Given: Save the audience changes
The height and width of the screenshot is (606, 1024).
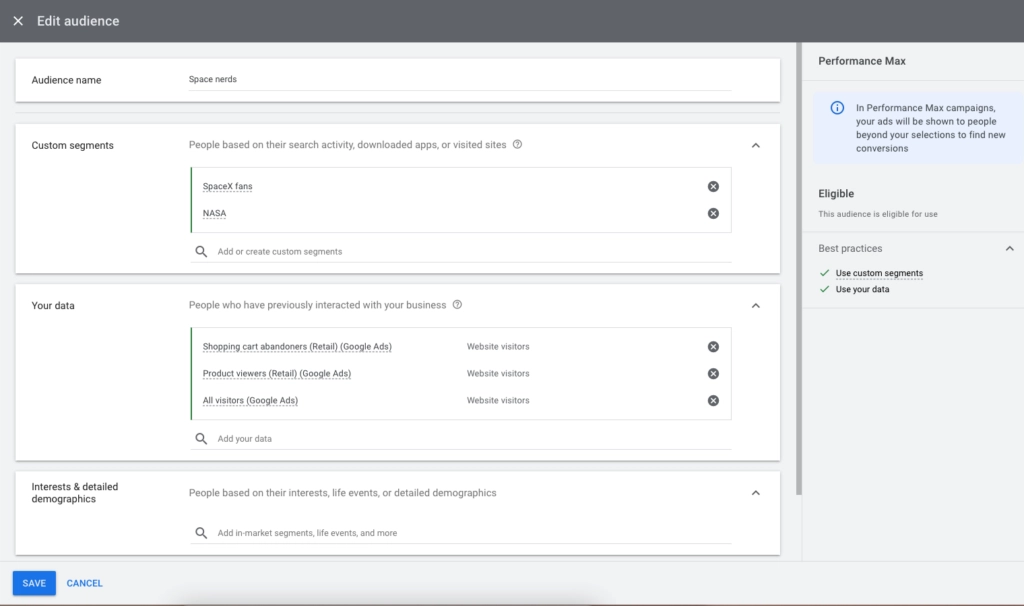Looking at the screenshot, I should (34, 583).
